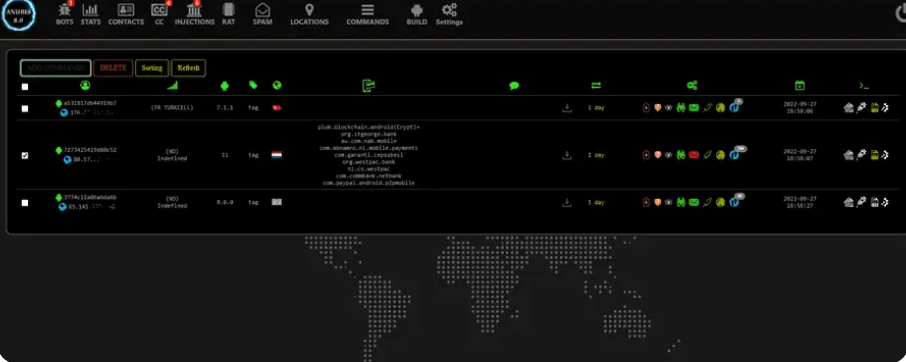Image resolution: width=906 pixels, height=362 pixels.
Task: Open the RAT section
Action: click(x=229, y=14)
